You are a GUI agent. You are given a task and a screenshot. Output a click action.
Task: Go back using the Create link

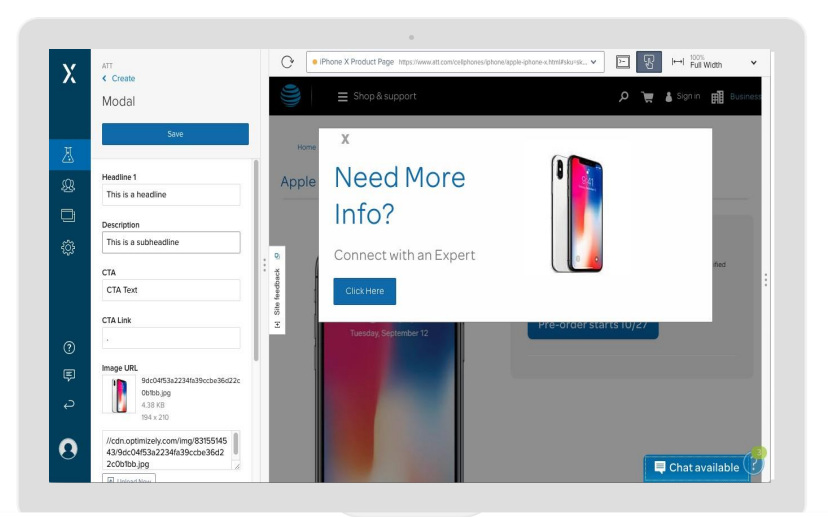coord(119,79)
